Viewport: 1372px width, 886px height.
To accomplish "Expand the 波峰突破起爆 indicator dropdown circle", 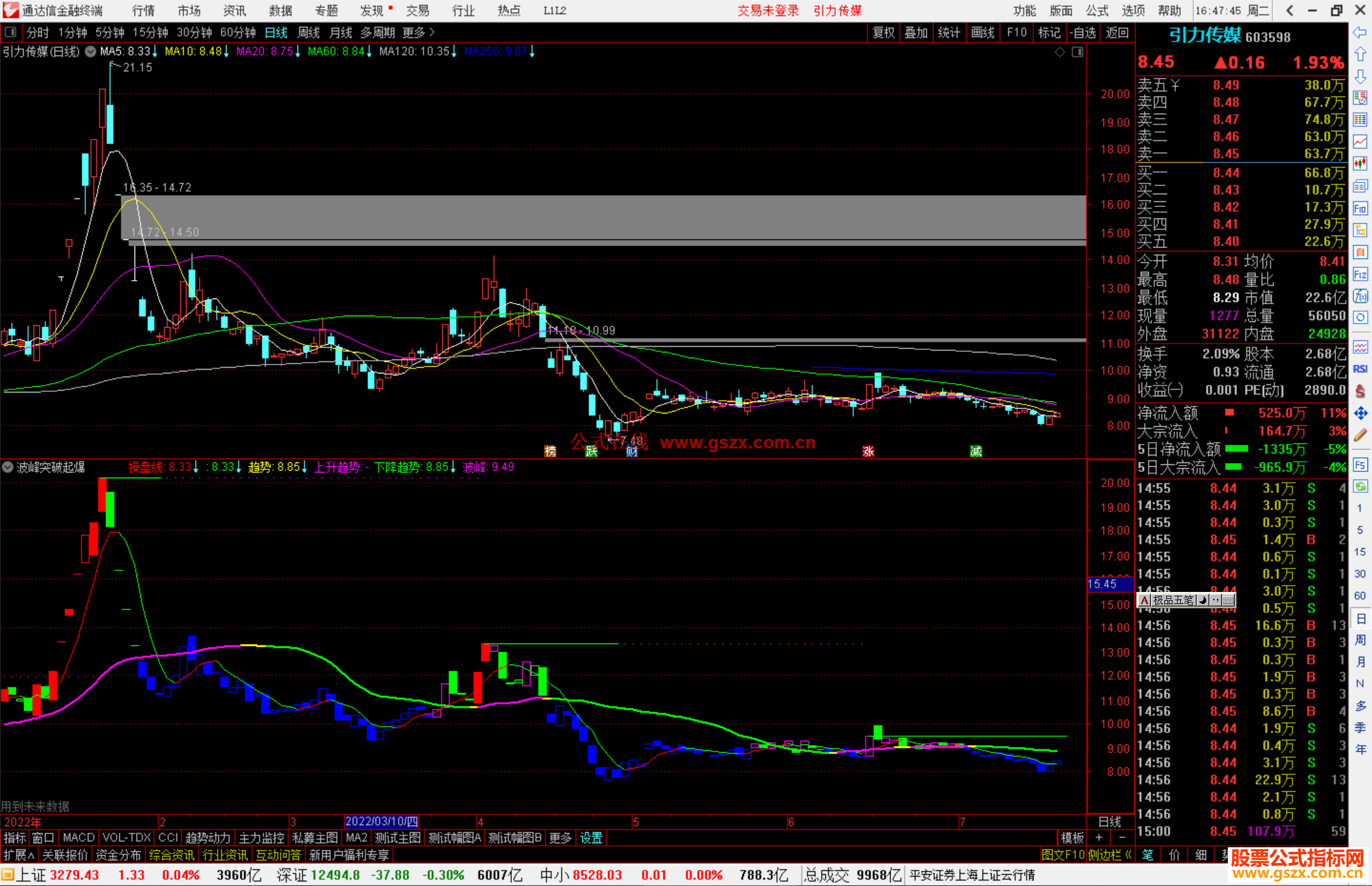I will (x=8, y=467).
